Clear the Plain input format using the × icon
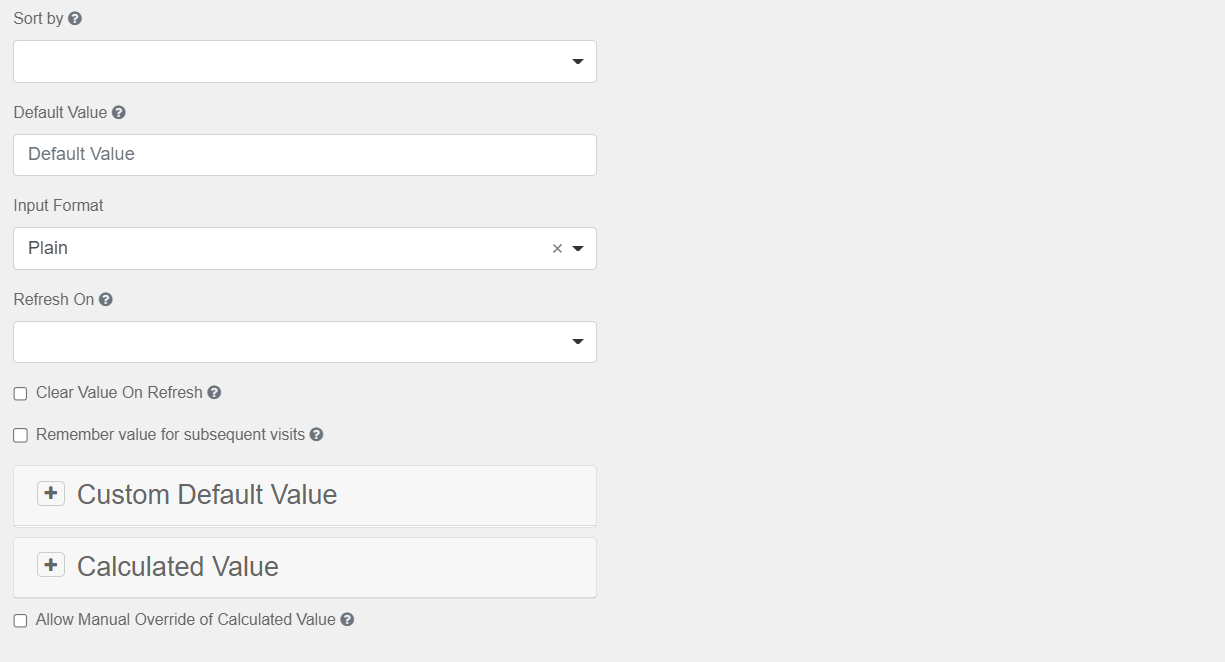This screenshot has width=1225, height=662. pyautogui.click(x=557, y=248)
